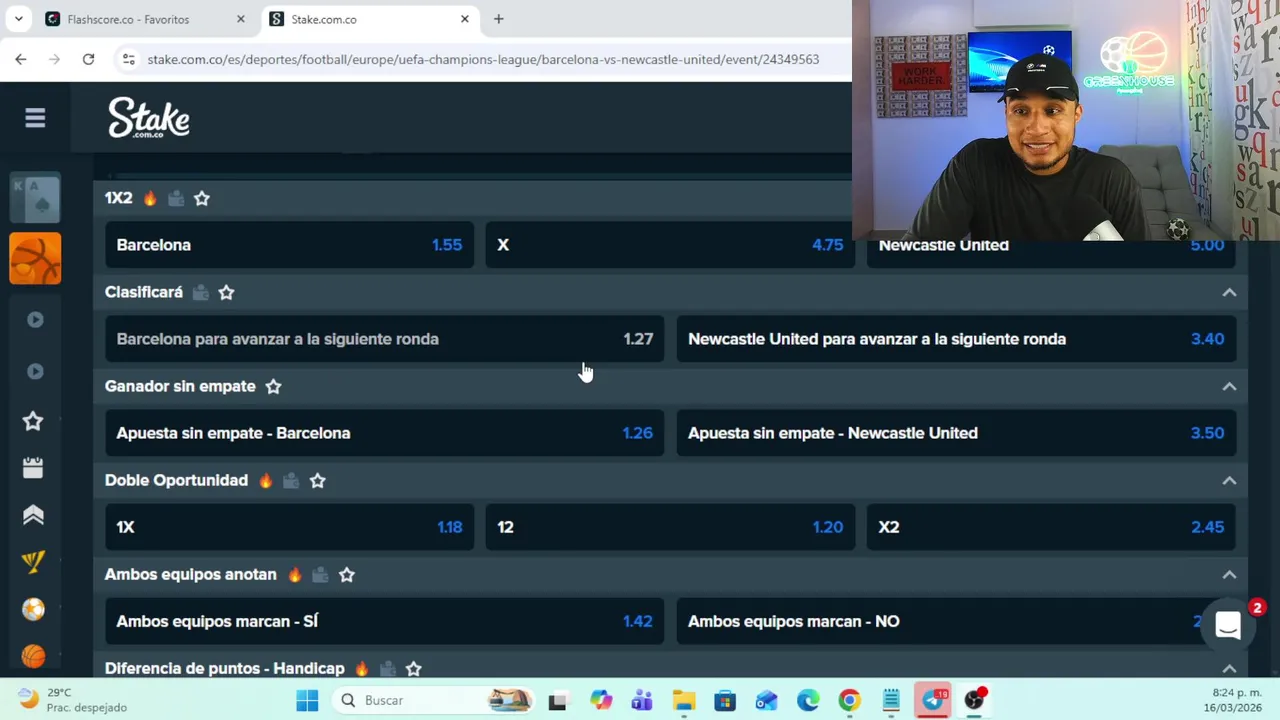Select Newcastle United para avanzar at 3.40
Viewport: 1280px width, 720px height.
956,339
